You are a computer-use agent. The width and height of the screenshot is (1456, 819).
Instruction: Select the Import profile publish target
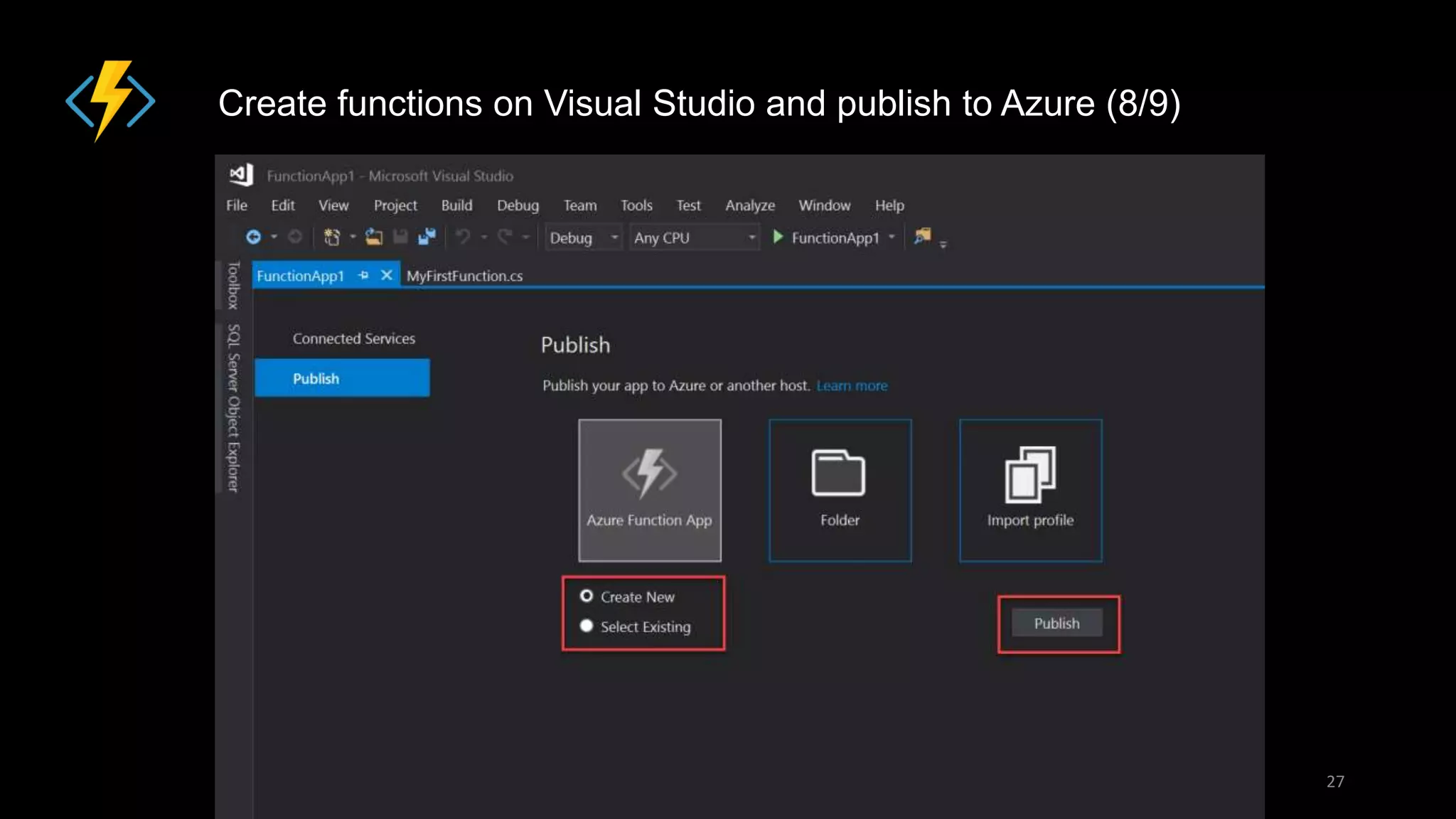click(1031, 490)
